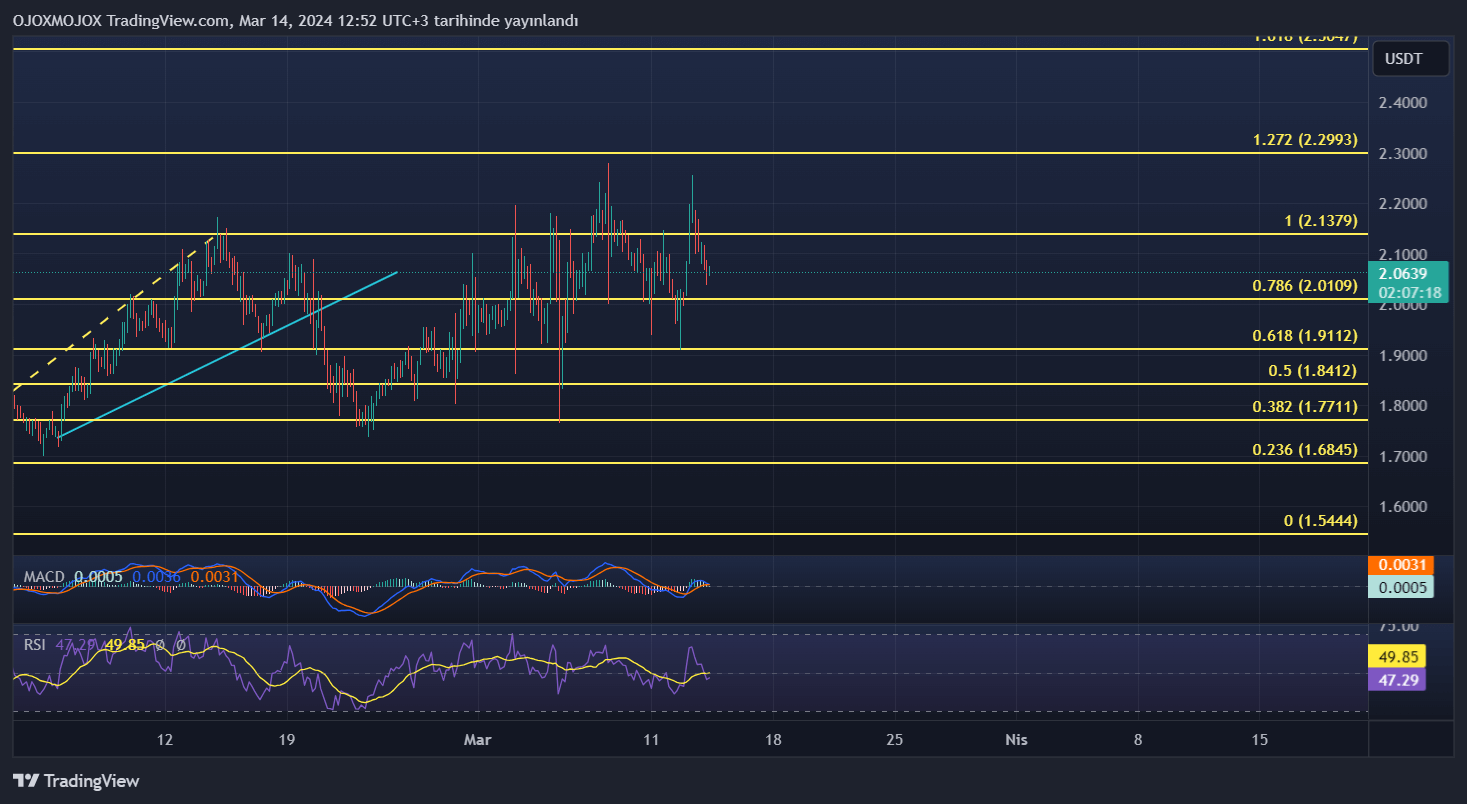Click the MACD indicator name
1467x804 pixels.
[44, 577]
